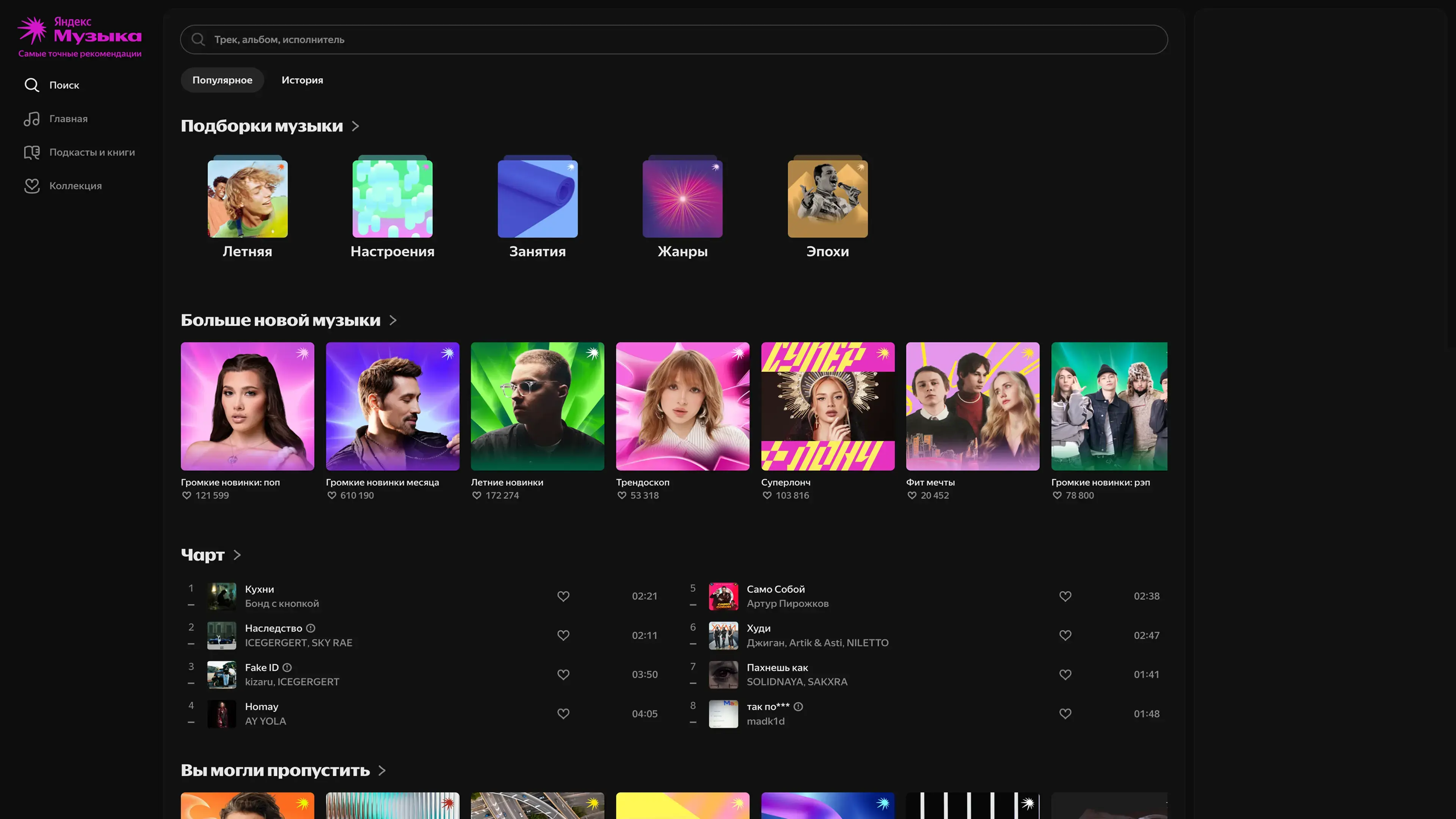Screen dimensions: 1456x819
Task: Expand Подборки музыки section via chevron
Action: click(x=356, y=126)
